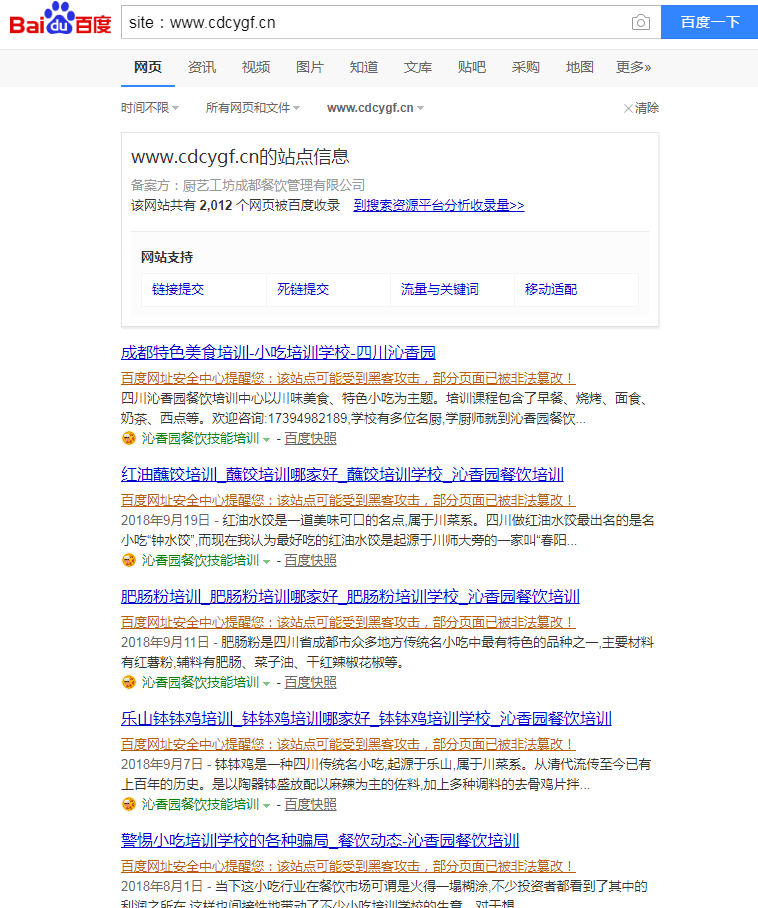Click the date 2018年9月11日 in snippet

coord(165,642)
